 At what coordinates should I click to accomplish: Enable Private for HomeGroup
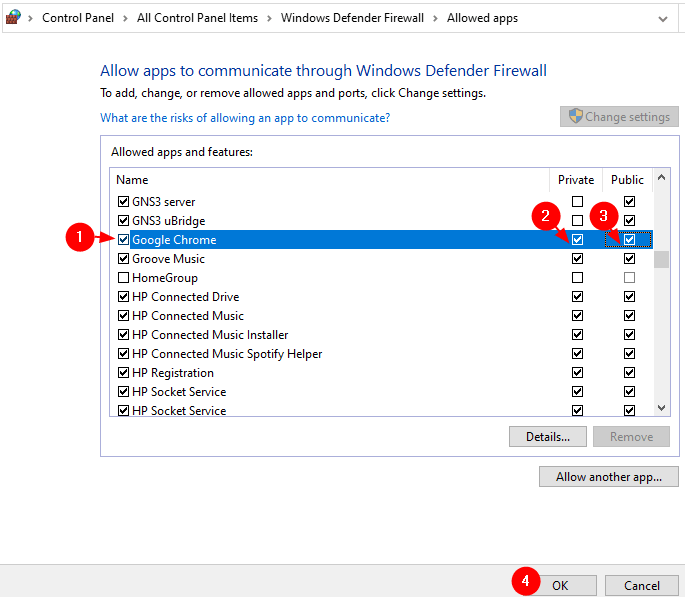click(x=578, y=277)
